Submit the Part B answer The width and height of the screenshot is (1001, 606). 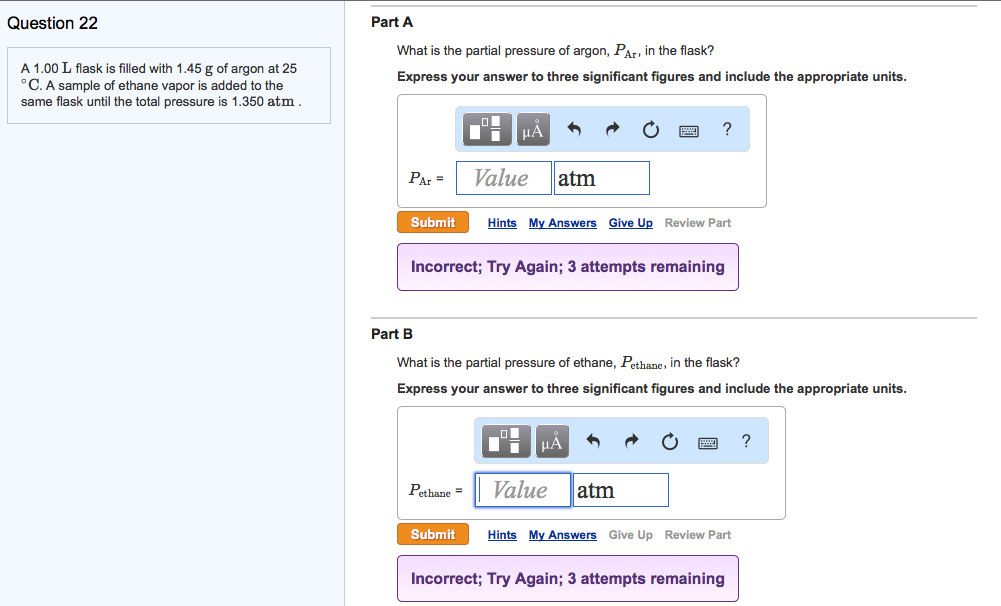[432, 535]
